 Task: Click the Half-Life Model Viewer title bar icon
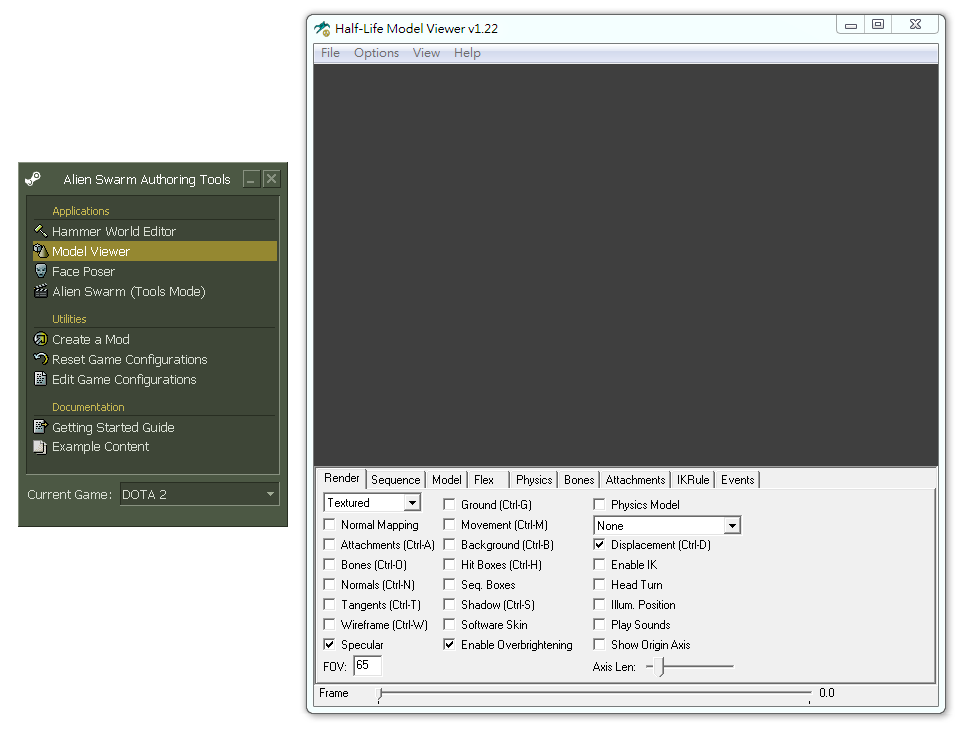coord(323,28)
